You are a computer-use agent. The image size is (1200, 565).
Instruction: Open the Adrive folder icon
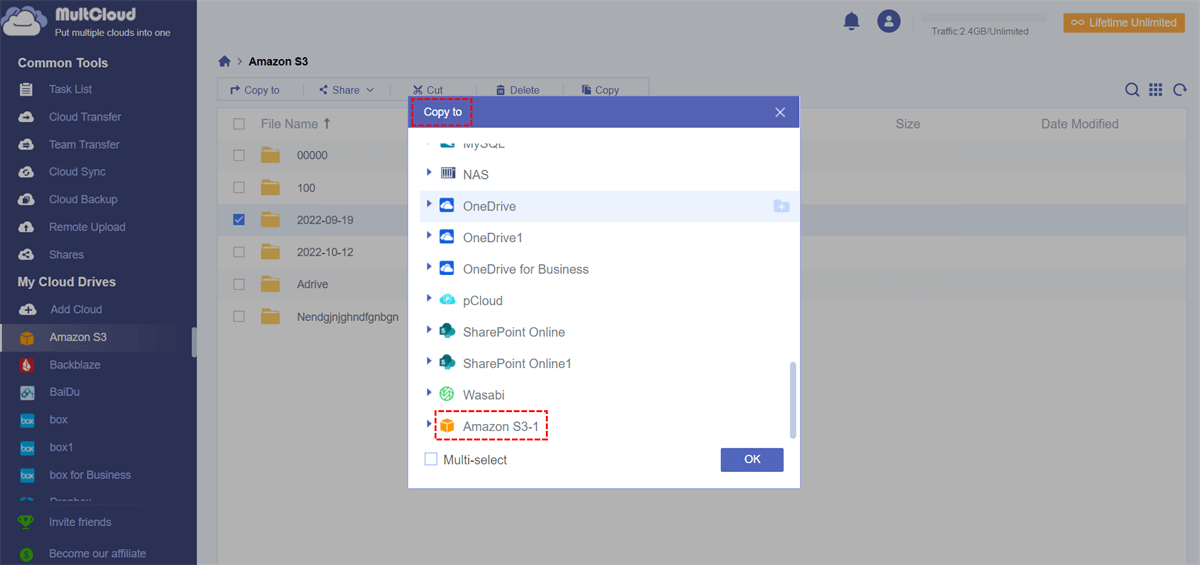270,283
